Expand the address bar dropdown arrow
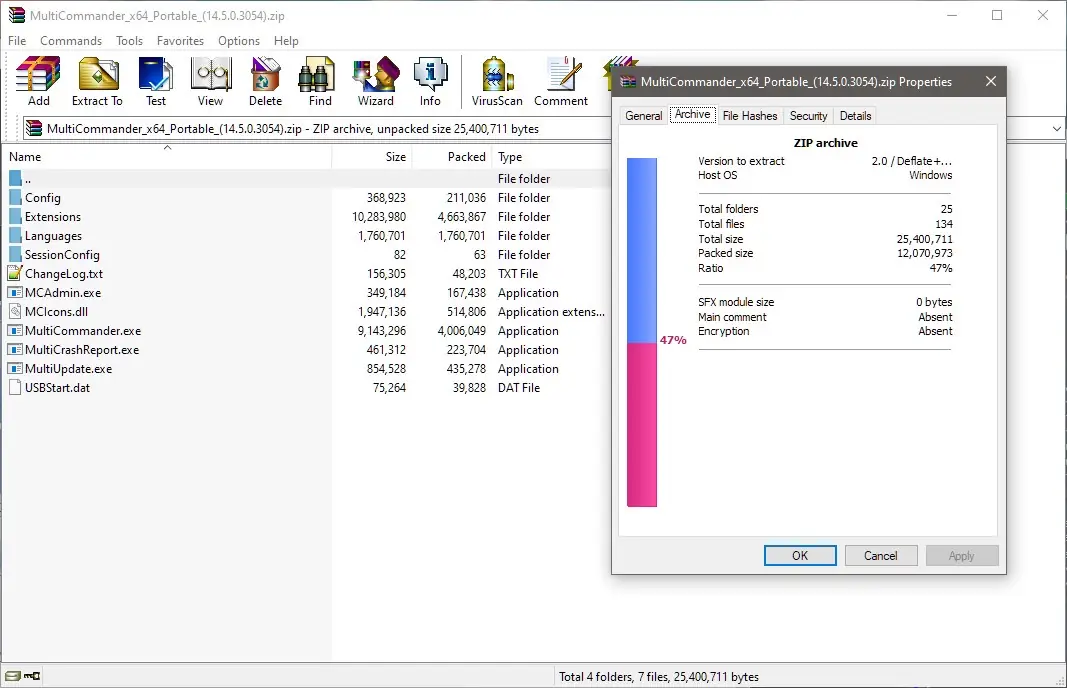The height and width of the screenshot is (688, 1067). tap(1056, 129)
